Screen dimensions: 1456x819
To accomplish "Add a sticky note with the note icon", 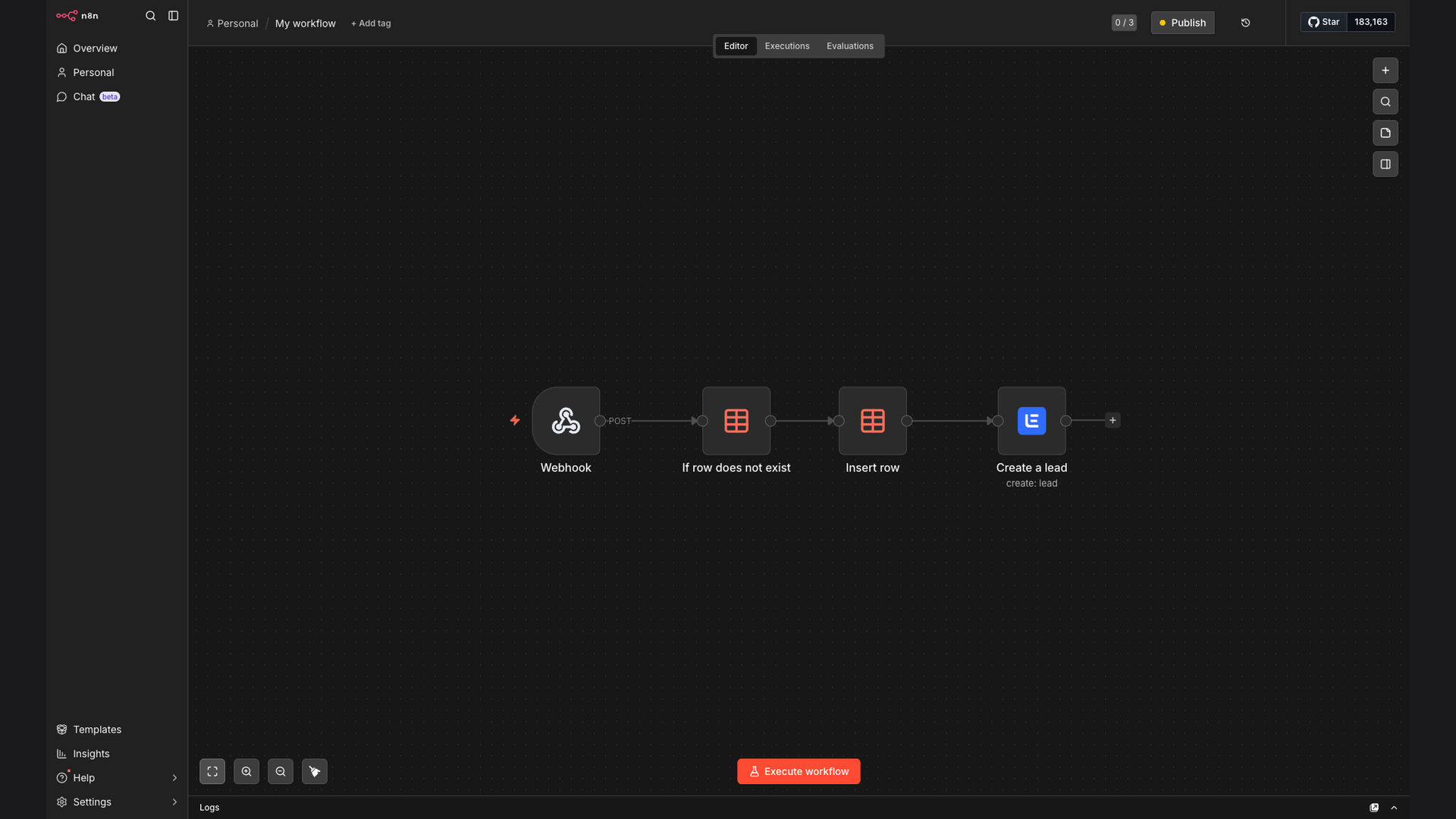I will 1385,133.
